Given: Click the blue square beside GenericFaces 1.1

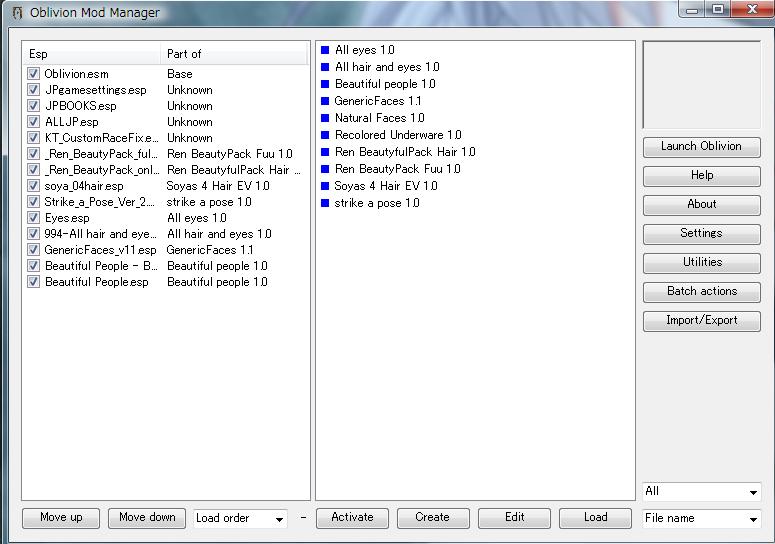Looking at the screenshot, I should pyautogui.click(x=325, y=101).
